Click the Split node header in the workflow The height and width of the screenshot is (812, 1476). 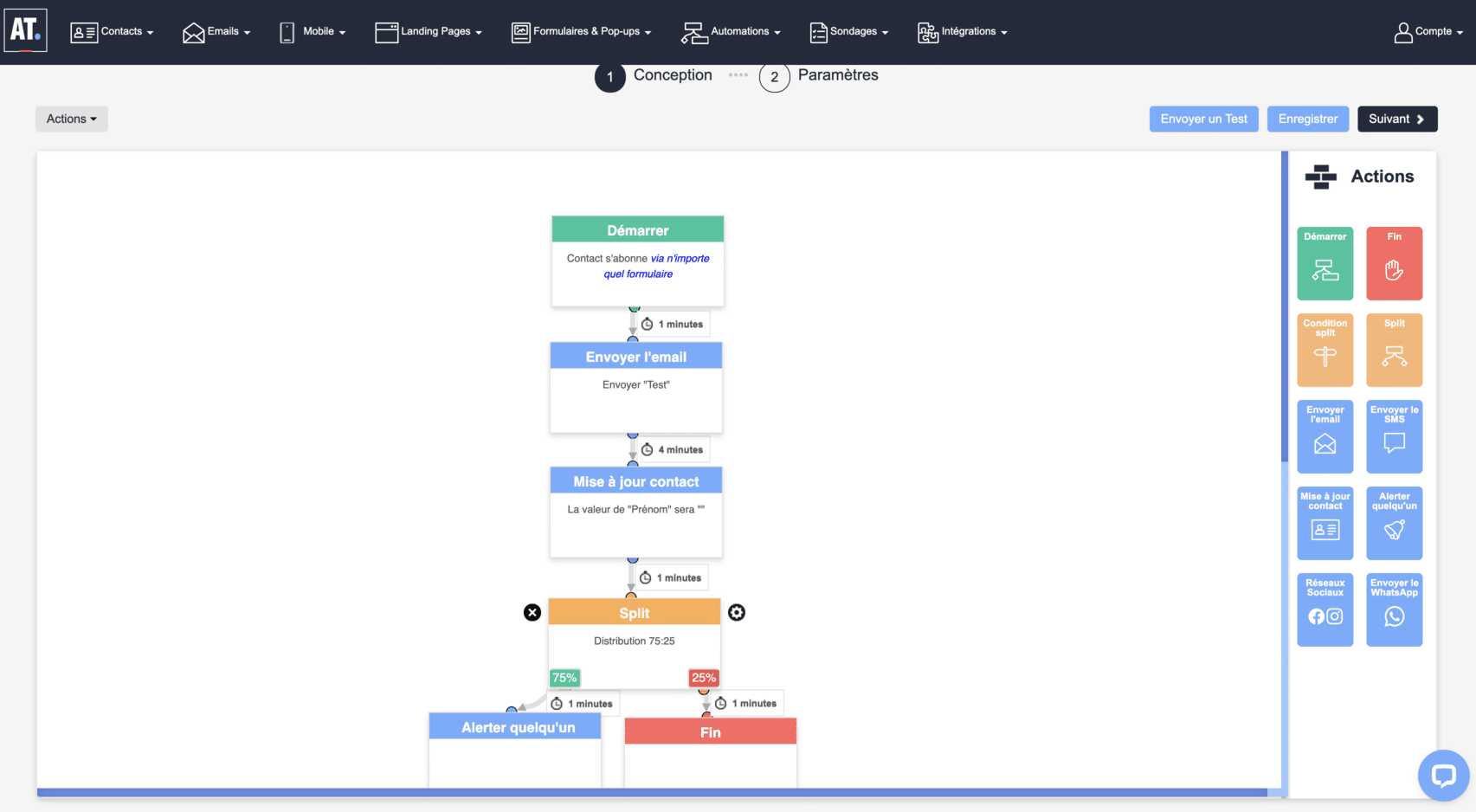tap(635, 612)
